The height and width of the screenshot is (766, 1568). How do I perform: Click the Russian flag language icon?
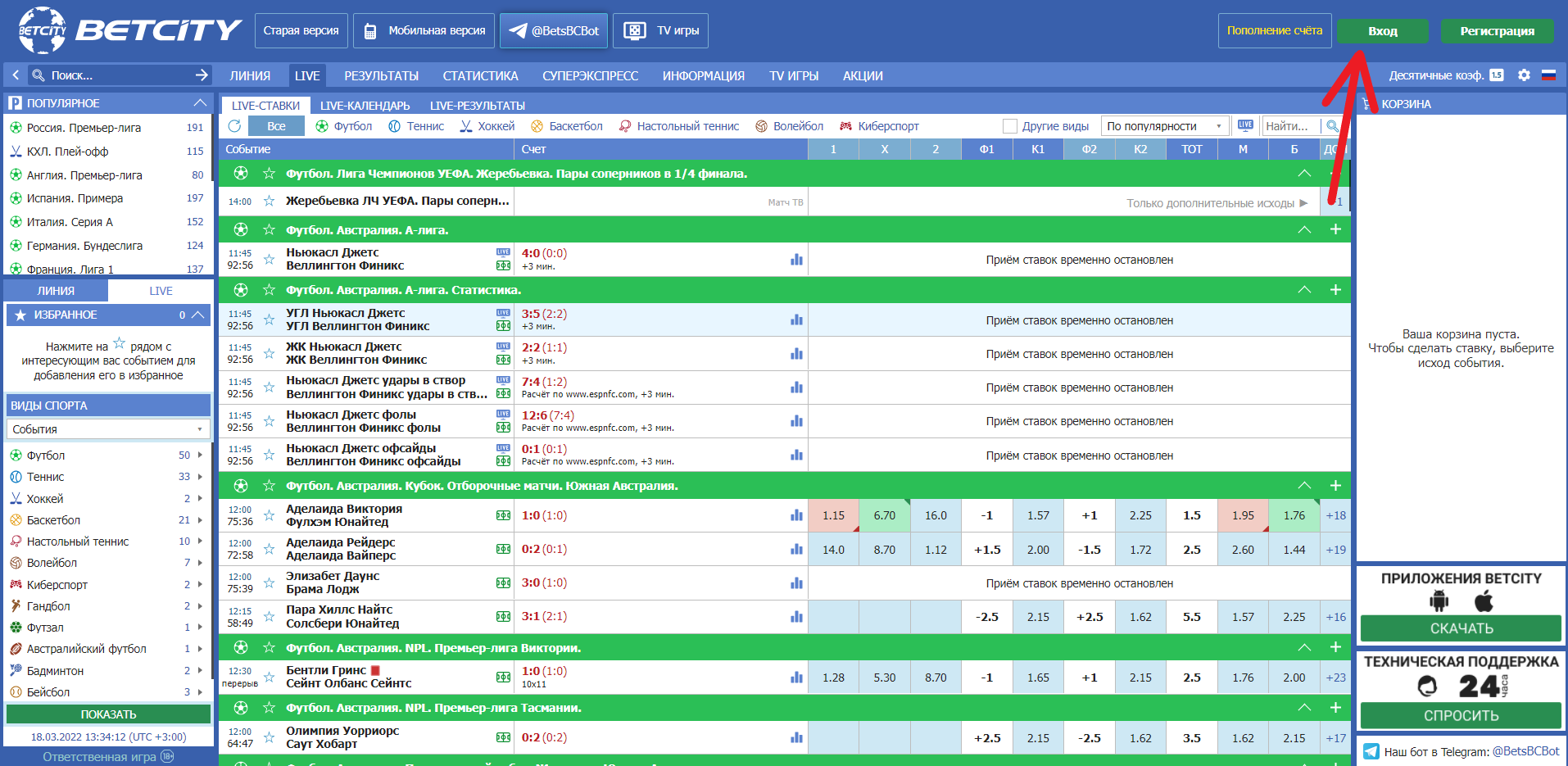point(1548,75)
